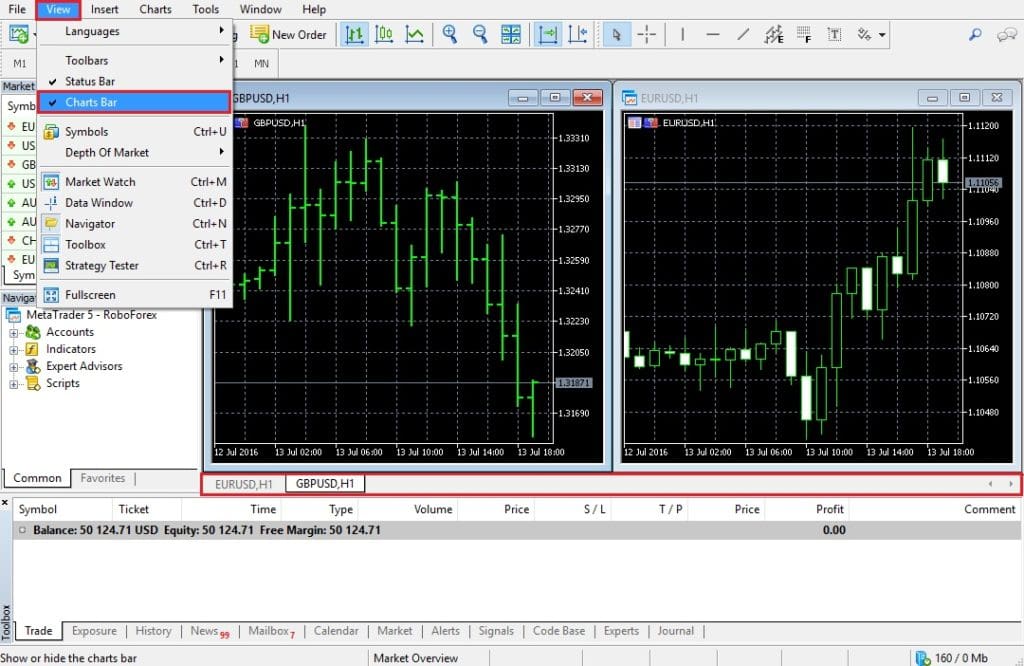The image size is (1024, 666).
Task: Switch to Common tab in Navigator
Action: pyautogui.click(x=37, y=478)
